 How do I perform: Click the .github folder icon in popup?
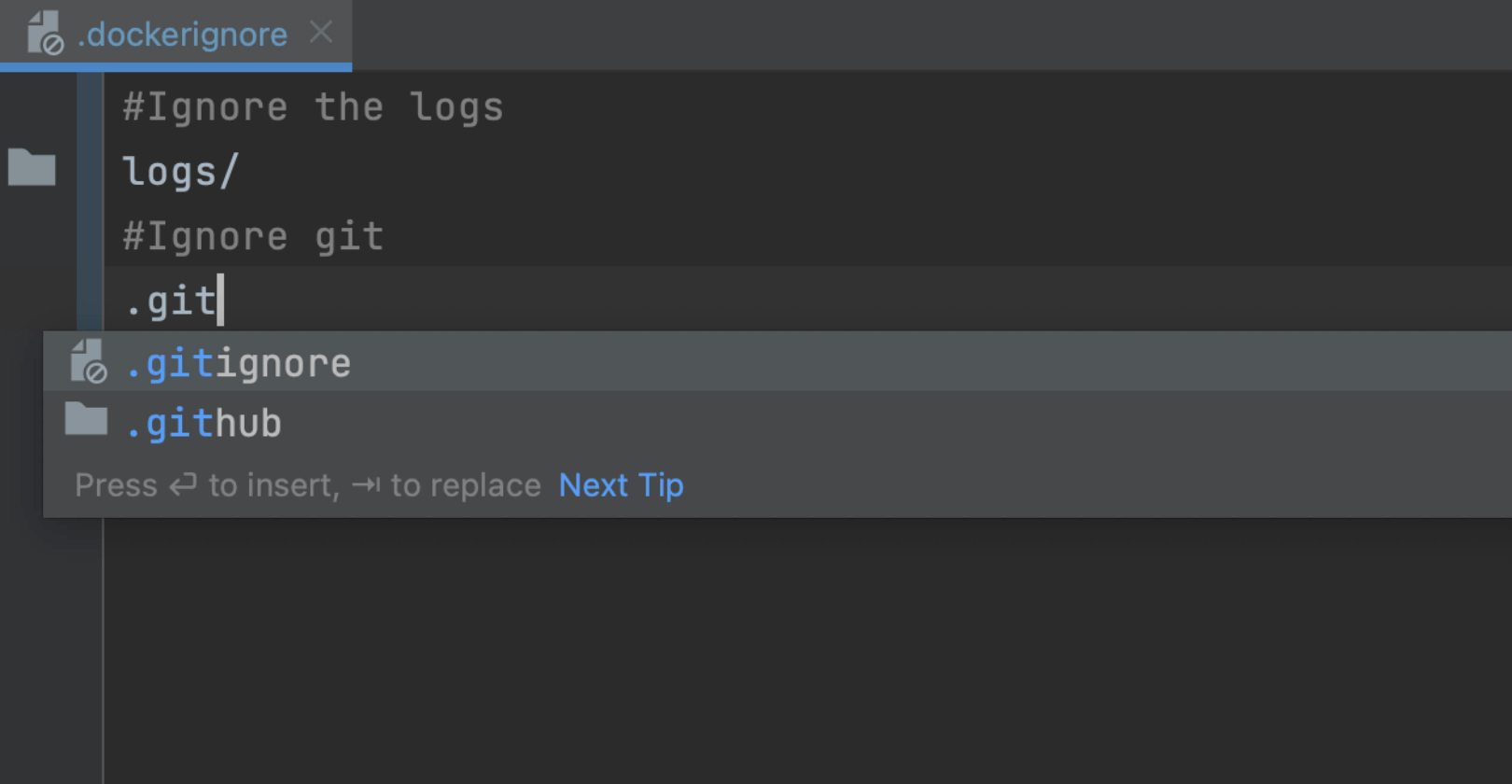click(86, 420)
